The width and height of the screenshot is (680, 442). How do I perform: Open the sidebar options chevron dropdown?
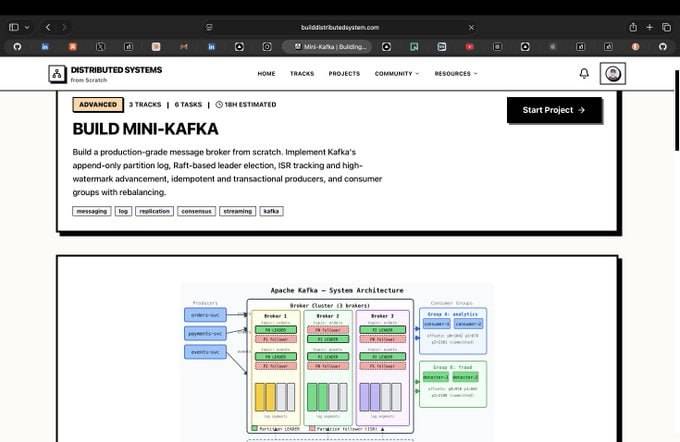pyautogui.click(x=27, y=27)
